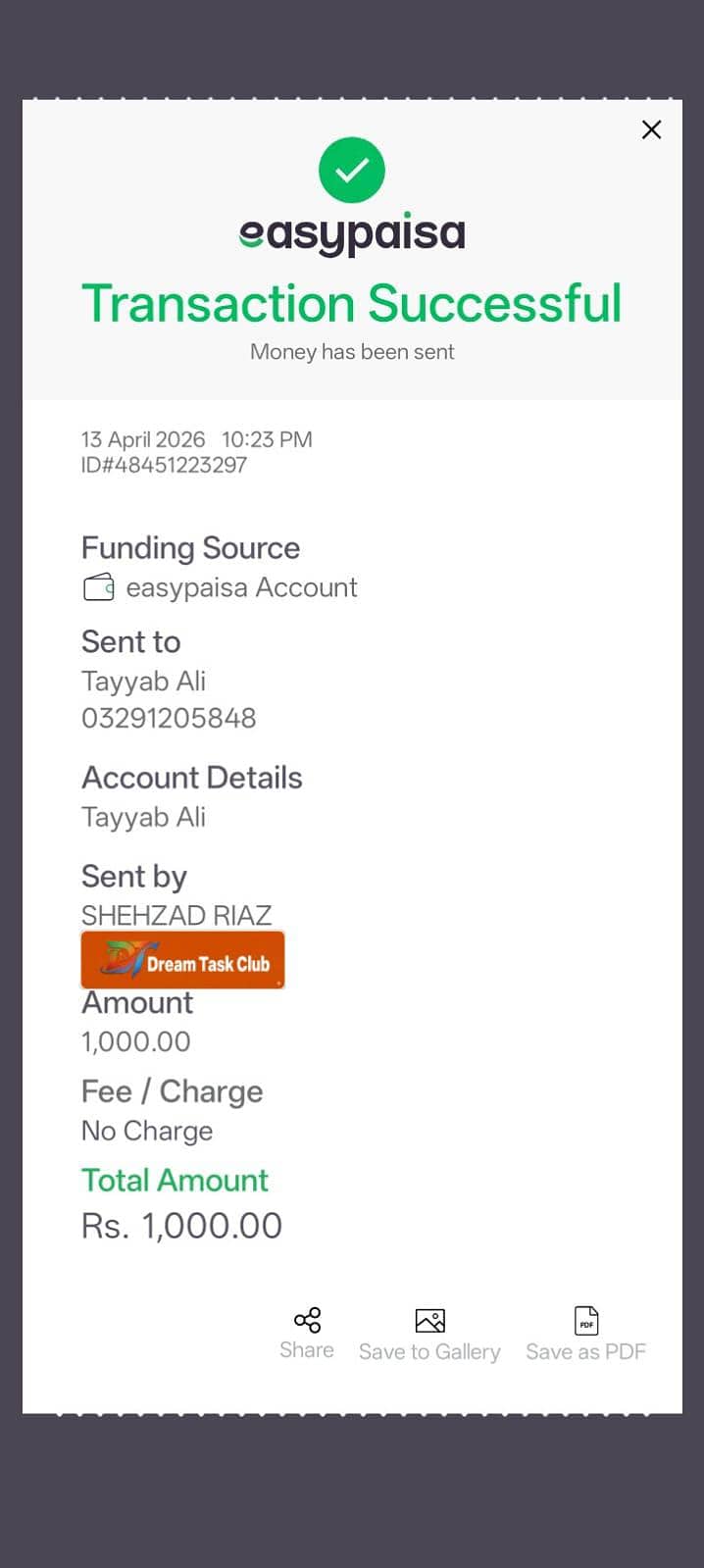Click the Save to Gallery image icon
Screen dimensions: 704x1568
(x=429, y=1321)
